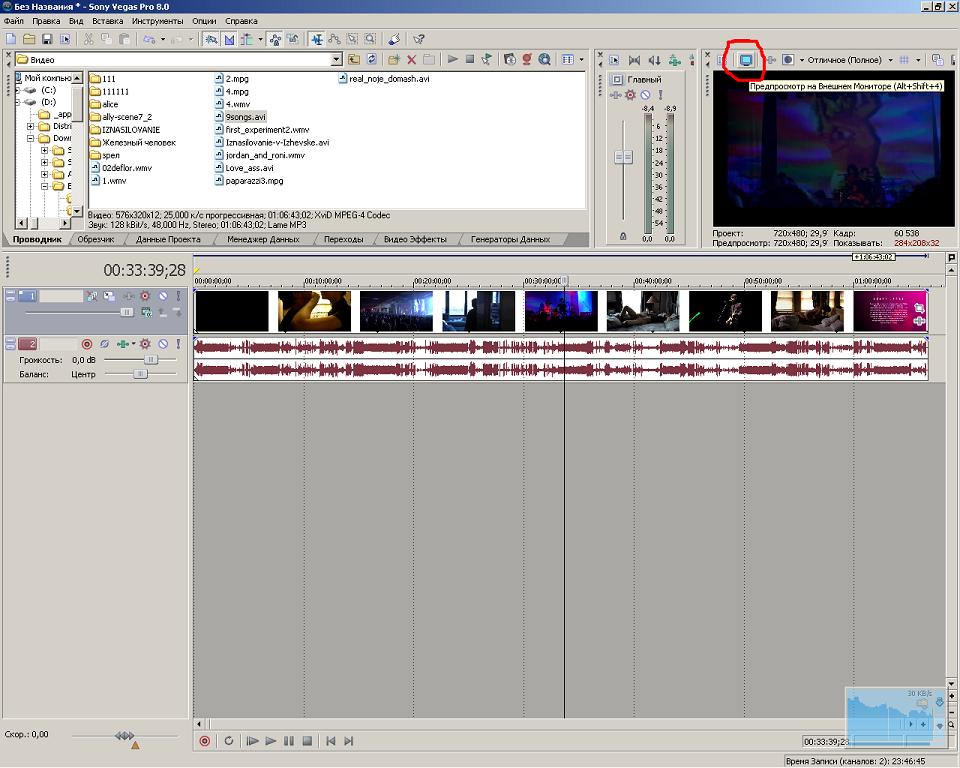The image size is (960, 768).
Task: Click the Paste clipboard icon in the main toolbar
Action: coord(124,39)
